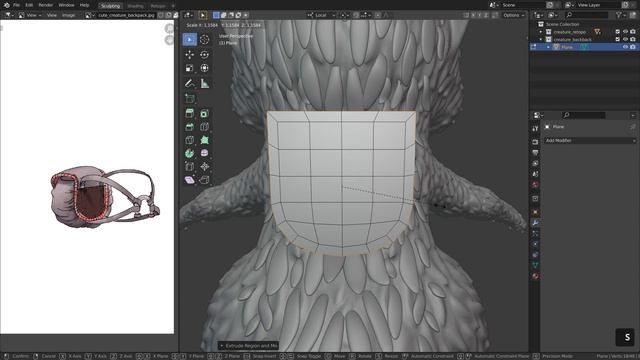Open the Help menu

[x=84, y=5]
